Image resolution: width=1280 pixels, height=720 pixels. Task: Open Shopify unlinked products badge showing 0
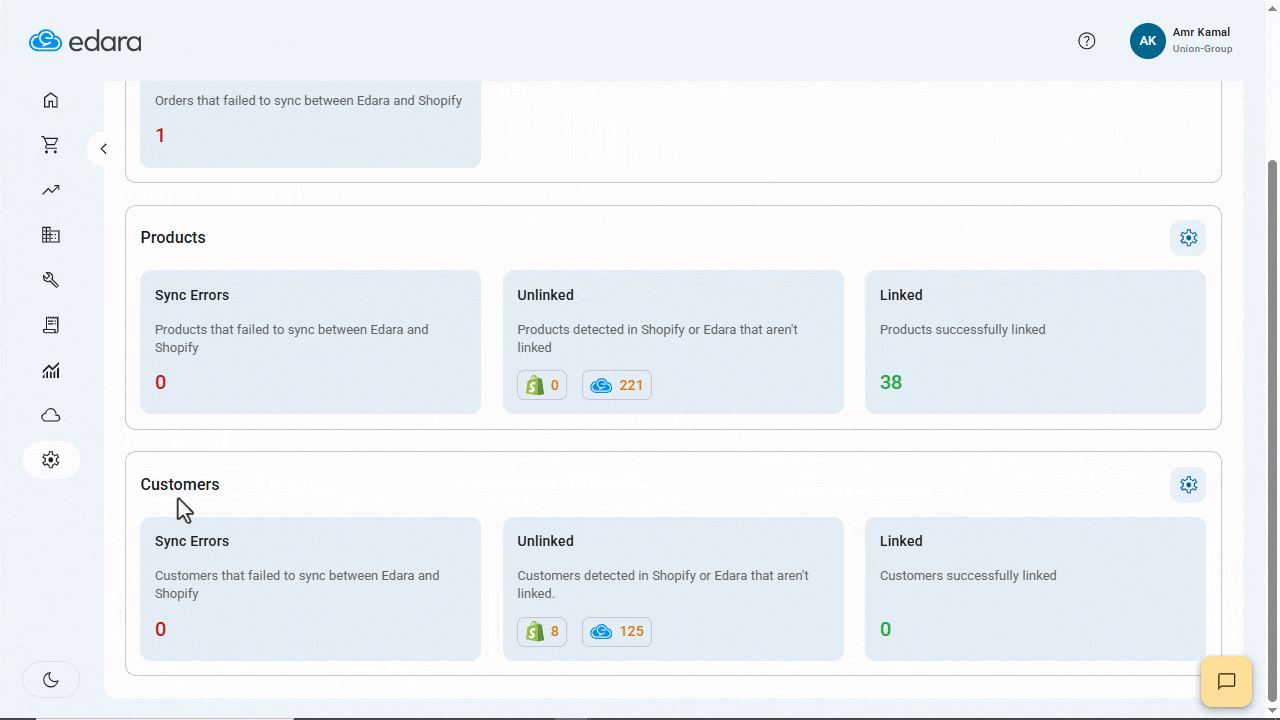(x=542, y=385)
